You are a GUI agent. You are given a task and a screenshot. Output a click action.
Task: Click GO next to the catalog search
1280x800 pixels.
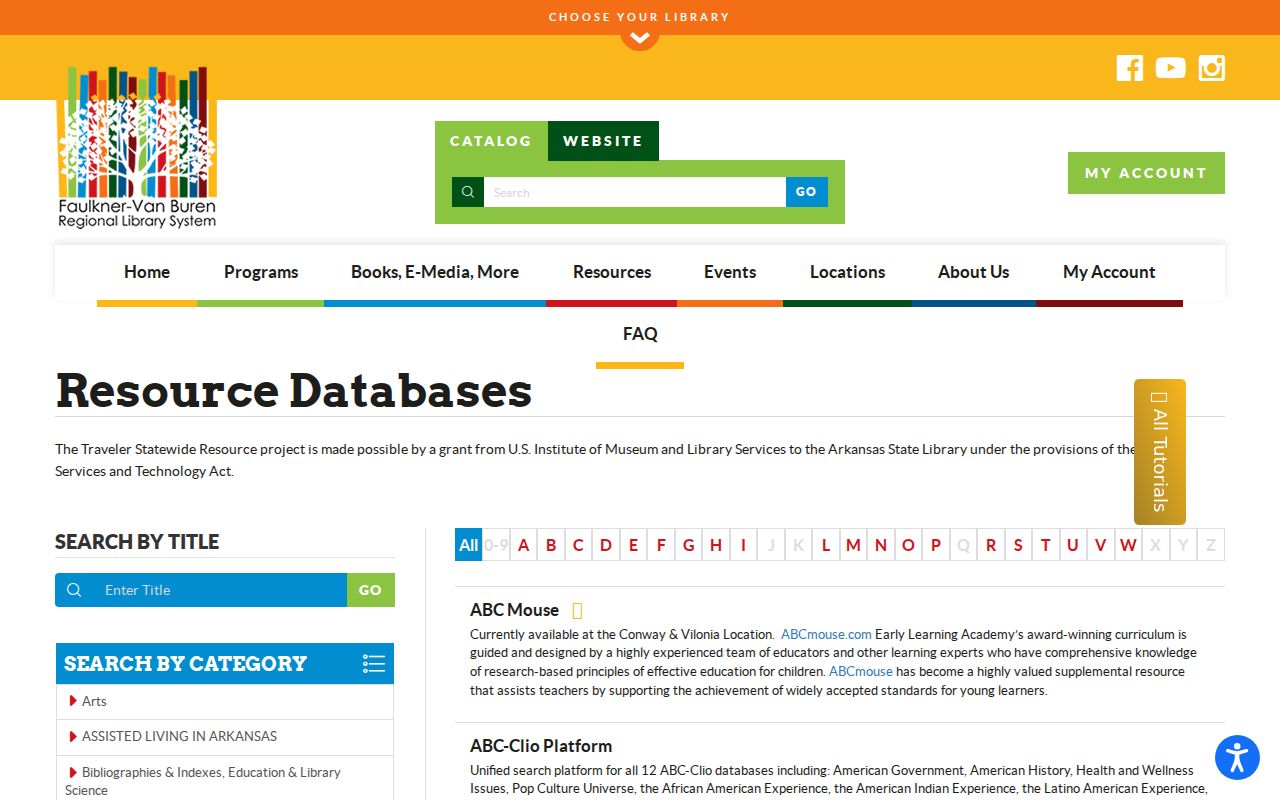click(x=807, y=192)
